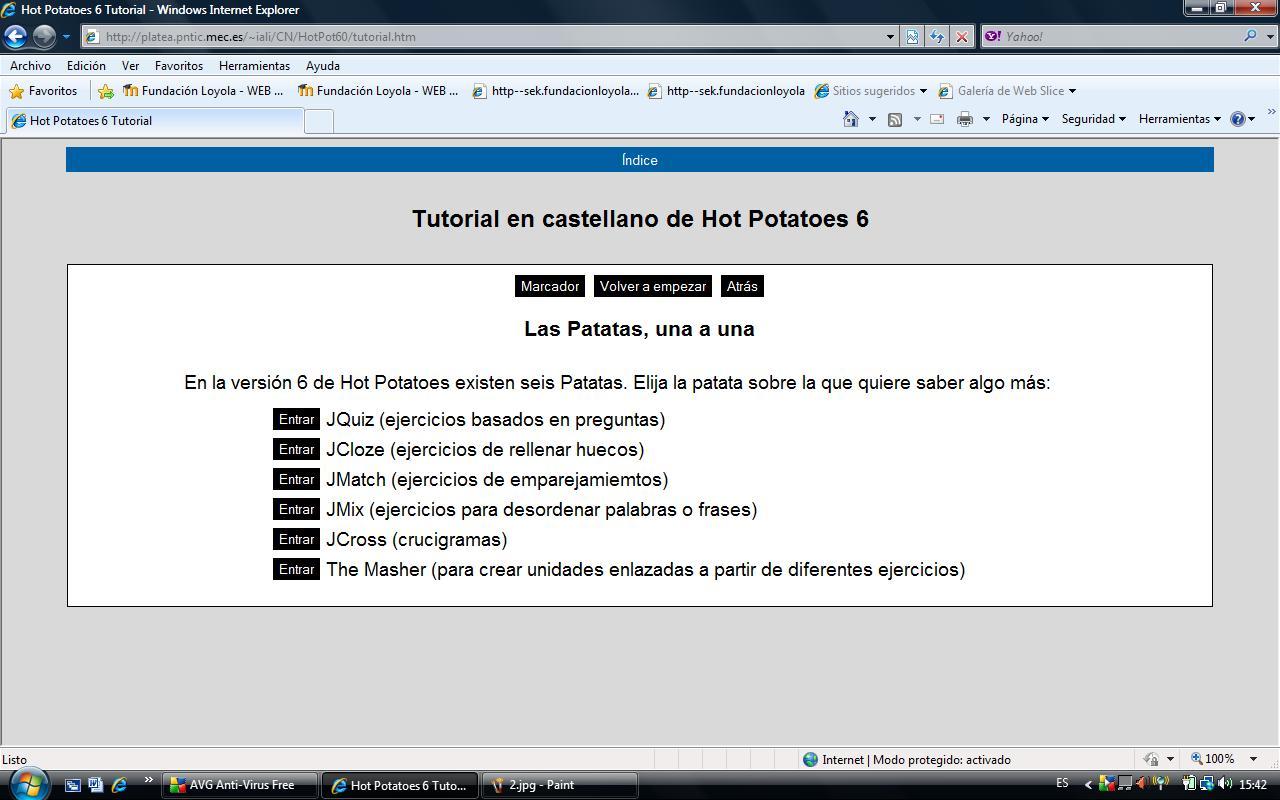Click the blank new tab button

click(x=318, y=121)
